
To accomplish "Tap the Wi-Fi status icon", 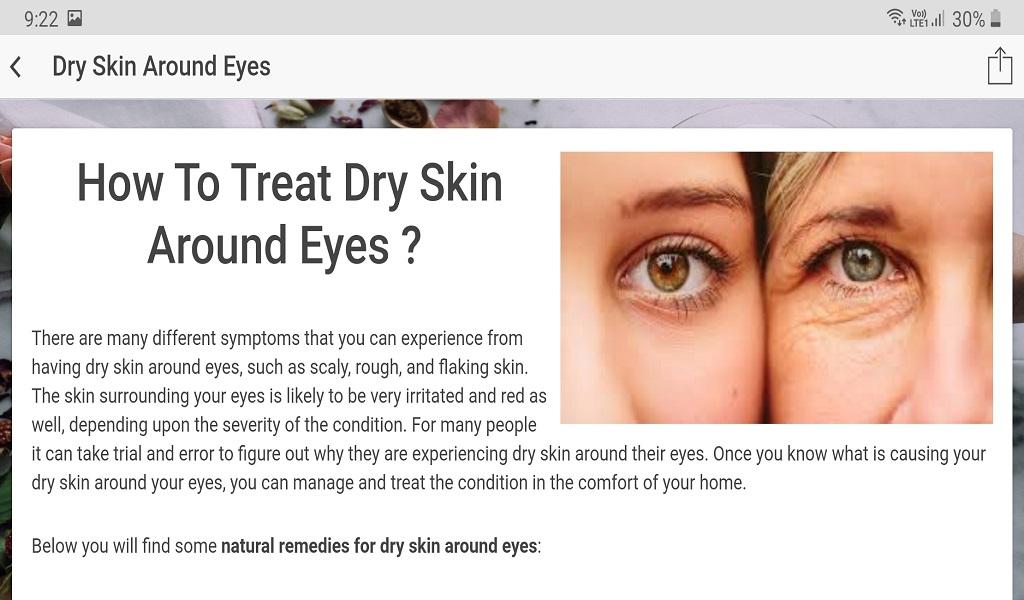I will tap(897, 18).
